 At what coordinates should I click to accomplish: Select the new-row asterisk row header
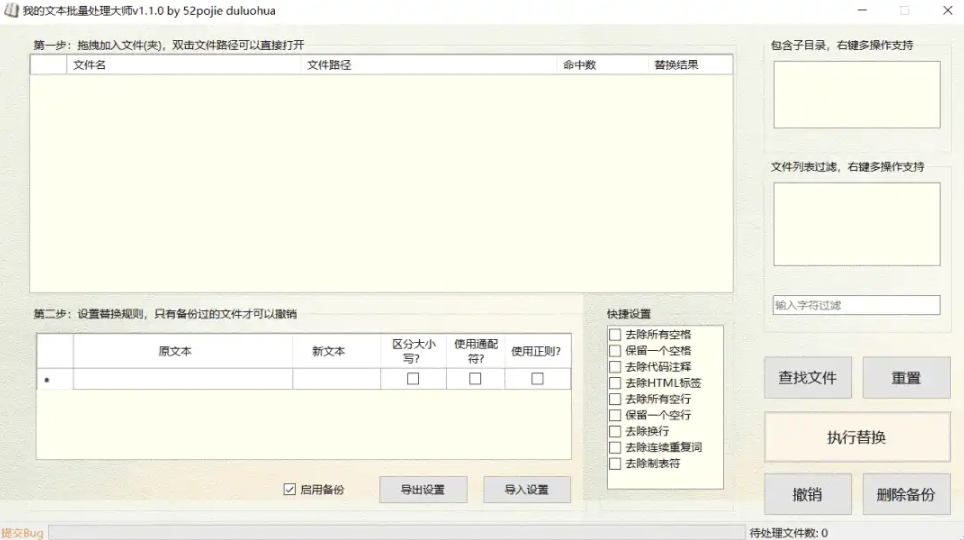pos(55,379)
